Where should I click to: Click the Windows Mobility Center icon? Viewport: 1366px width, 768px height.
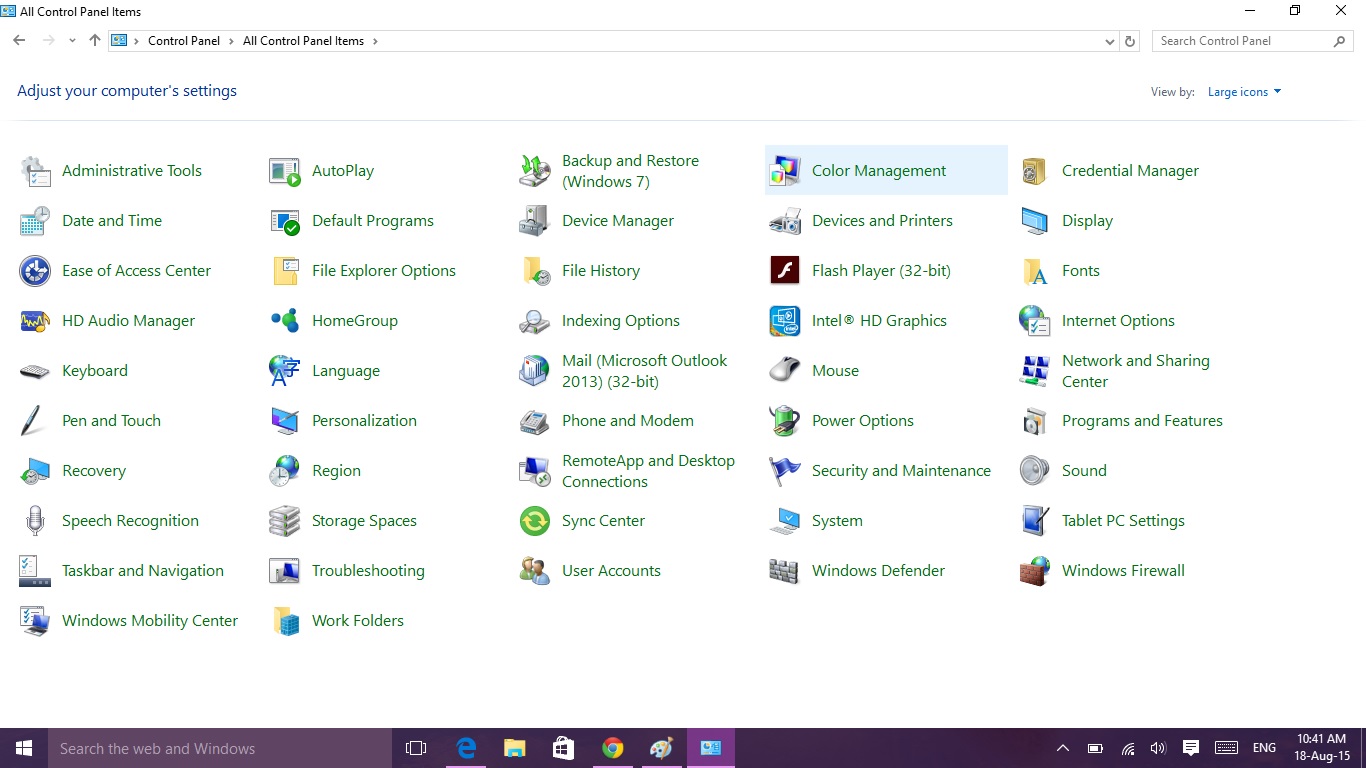35,621
